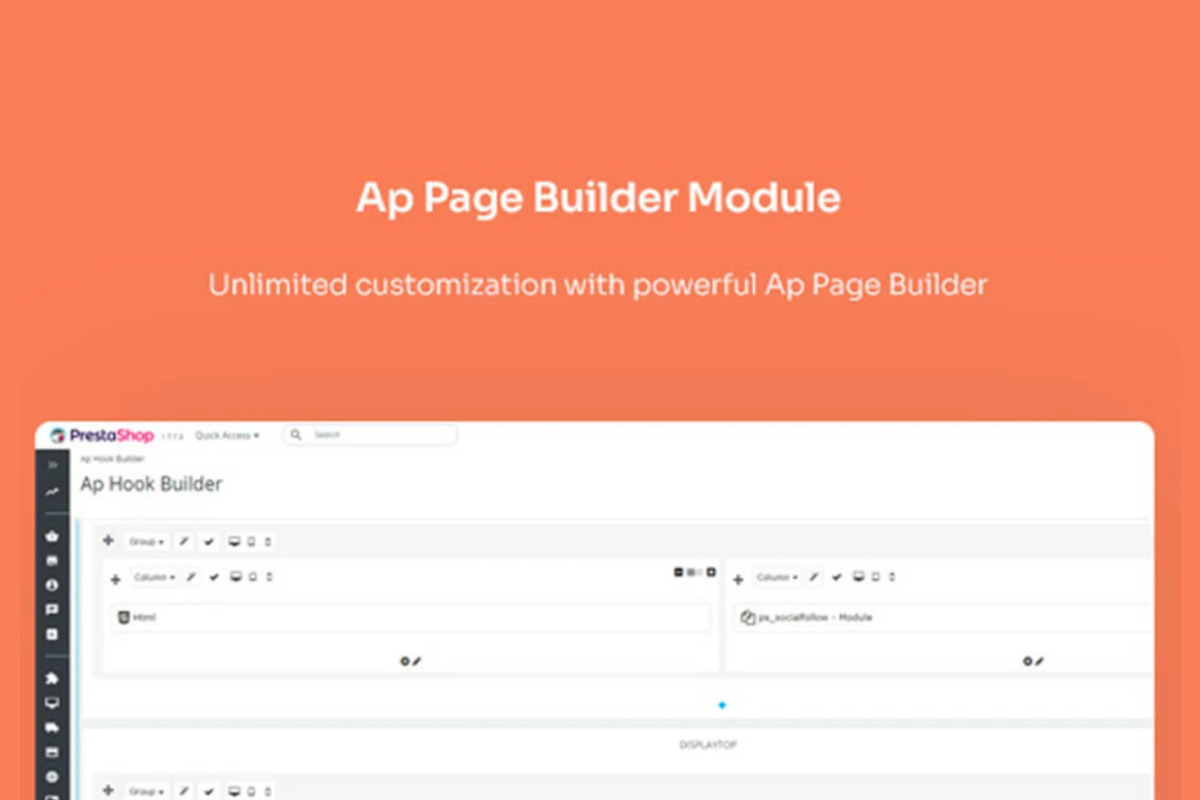Open the Dashboard trend-line sidebar icon
Viewport: 1200px width, 800px height.
pos(52,491)
